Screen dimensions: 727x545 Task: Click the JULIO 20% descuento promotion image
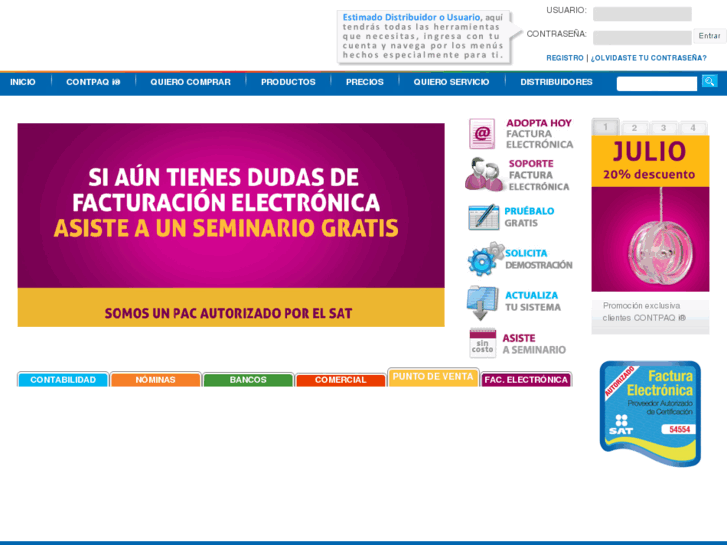point(650,213)
